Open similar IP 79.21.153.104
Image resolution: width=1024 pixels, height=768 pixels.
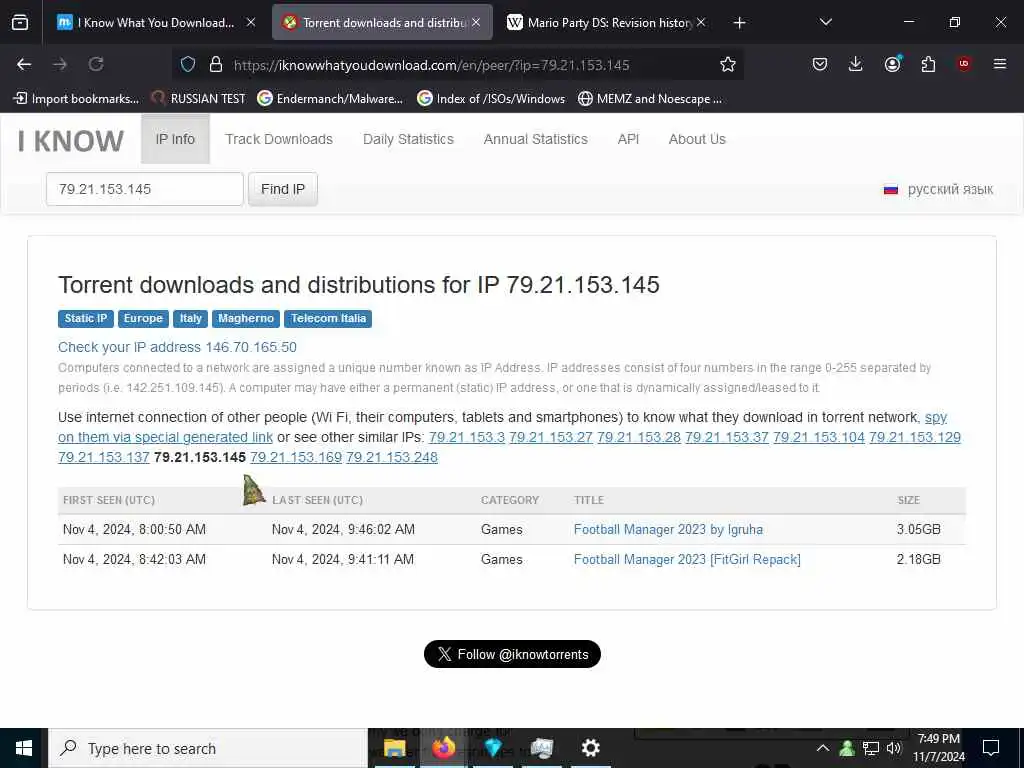(819, 437)
